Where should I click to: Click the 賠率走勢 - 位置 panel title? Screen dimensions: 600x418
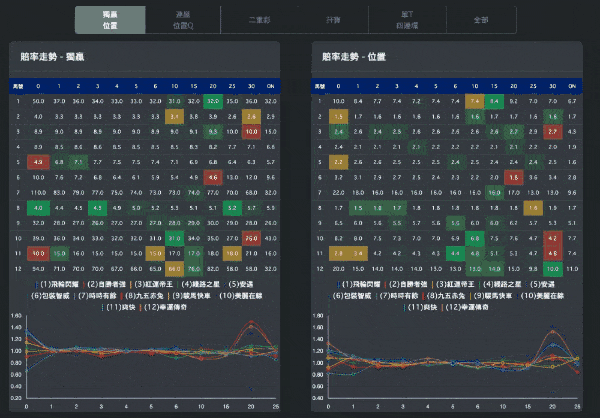tap(350, 59)
